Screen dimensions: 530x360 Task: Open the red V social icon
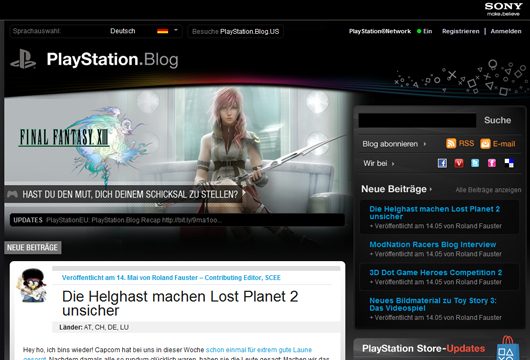coord(459,163)
